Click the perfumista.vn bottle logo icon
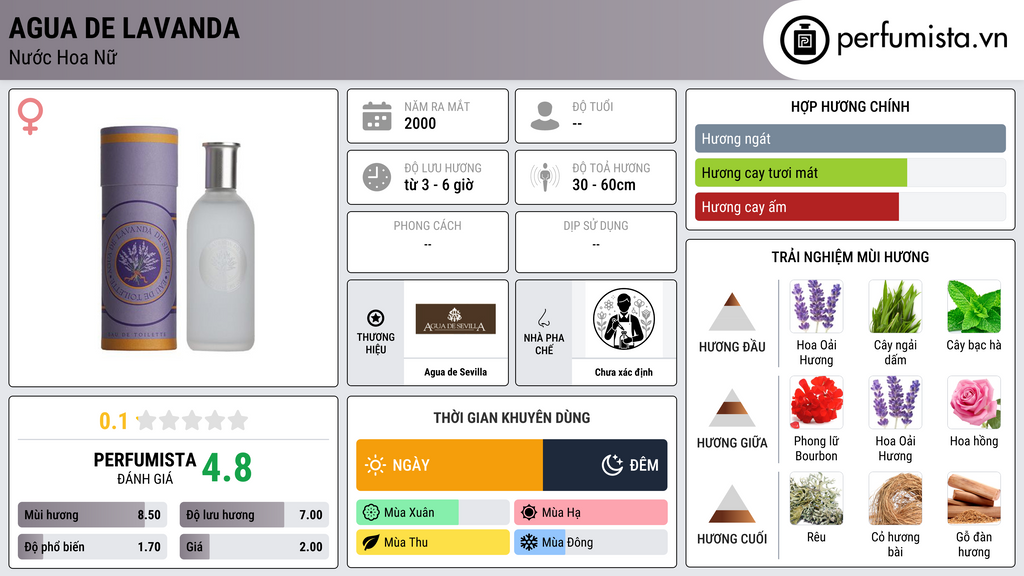 (804, 40)
